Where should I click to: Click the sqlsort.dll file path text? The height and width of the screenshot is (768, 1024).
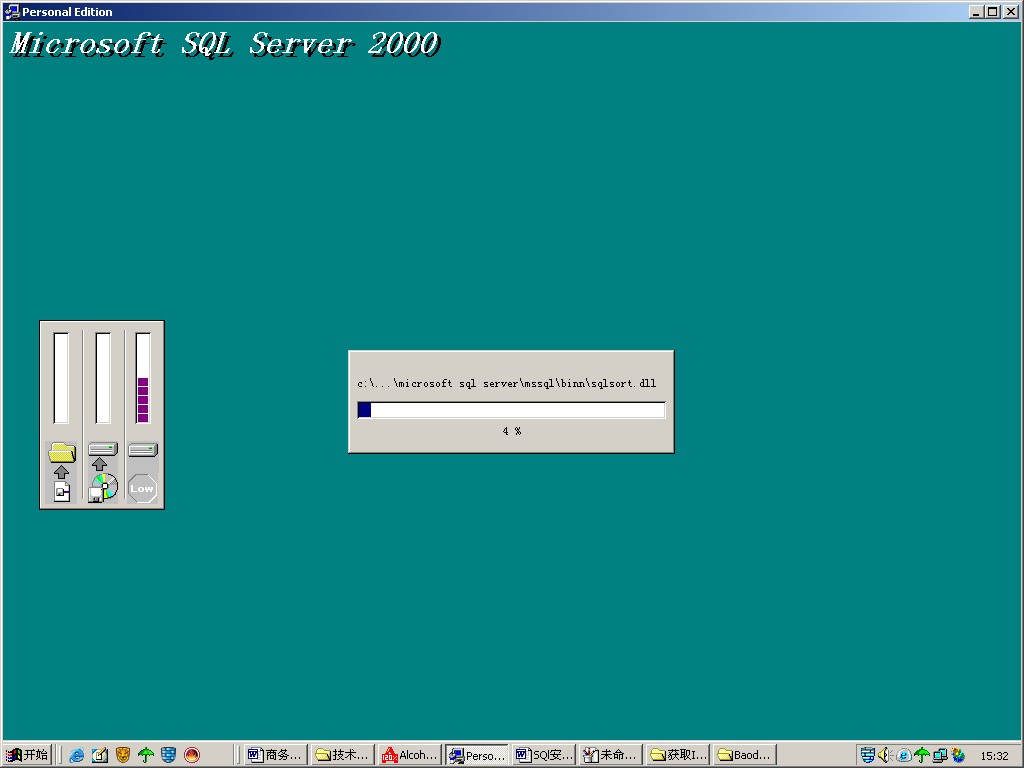point(507,383)
